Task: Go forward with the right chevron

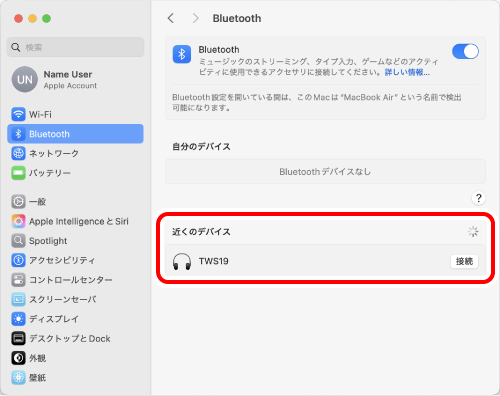Action: [195, 18]
